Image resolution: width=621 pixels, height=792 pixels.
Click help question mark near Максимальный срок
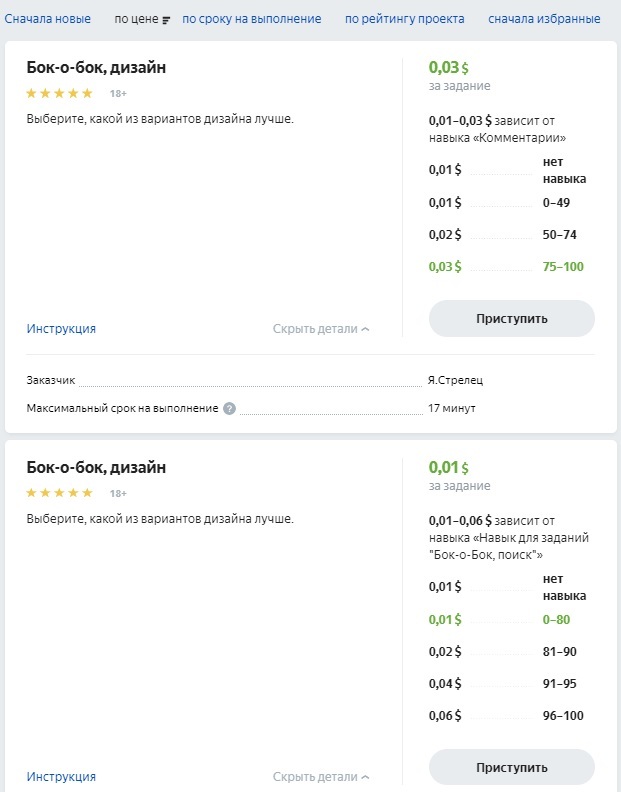point(230,409)
